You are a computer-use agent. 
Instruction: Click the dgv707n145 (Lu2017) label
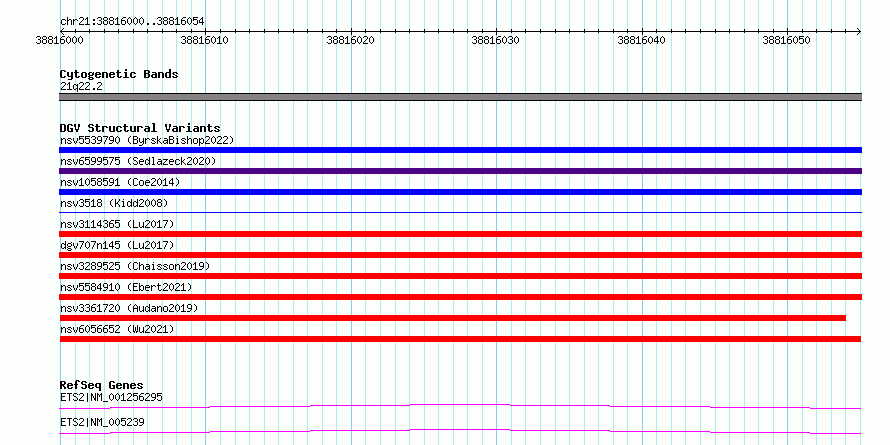[x=117, y=245]
